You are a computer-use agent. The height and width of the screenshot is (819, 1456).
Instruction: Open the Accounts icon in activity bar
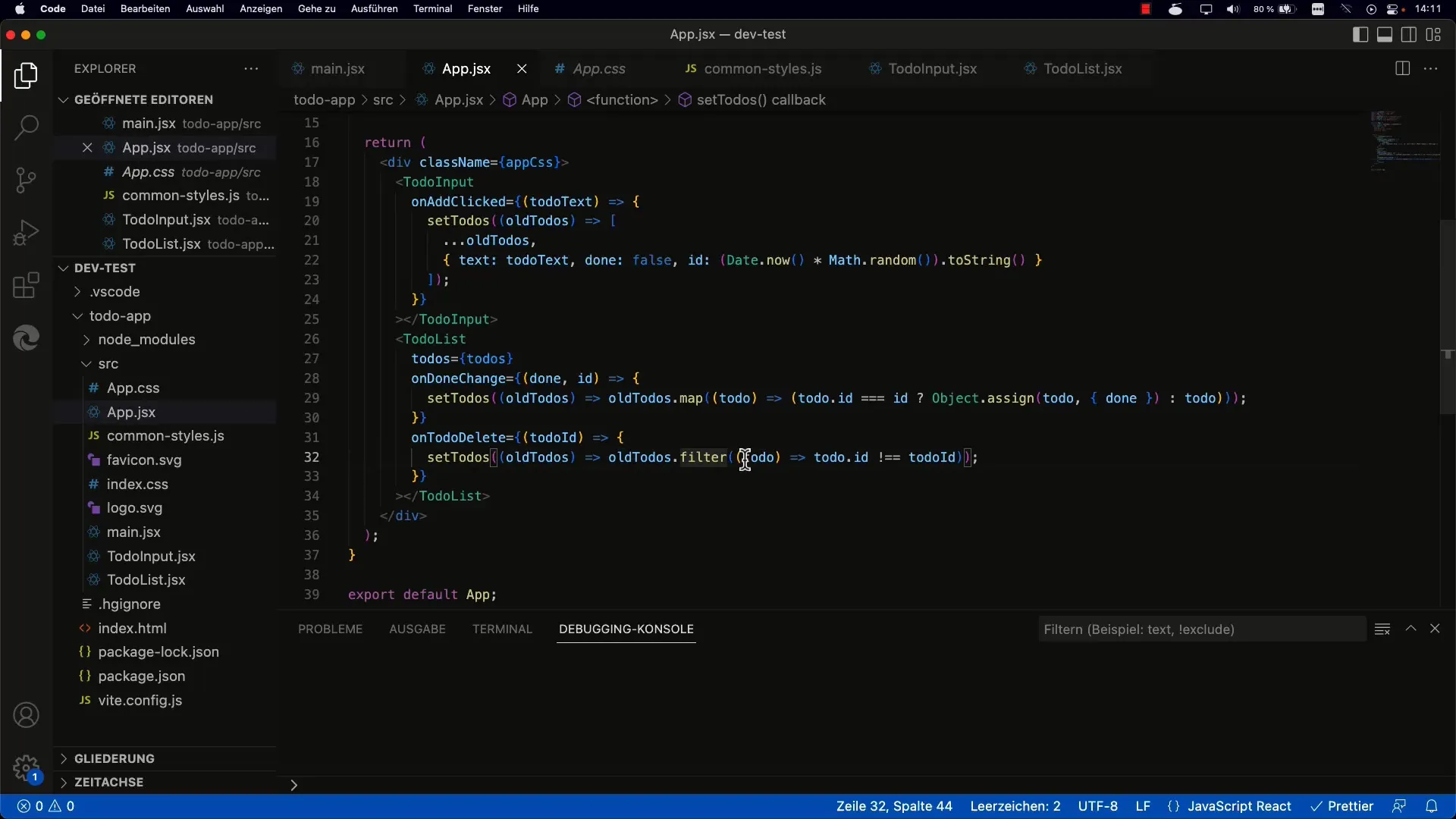click(26, 715)
